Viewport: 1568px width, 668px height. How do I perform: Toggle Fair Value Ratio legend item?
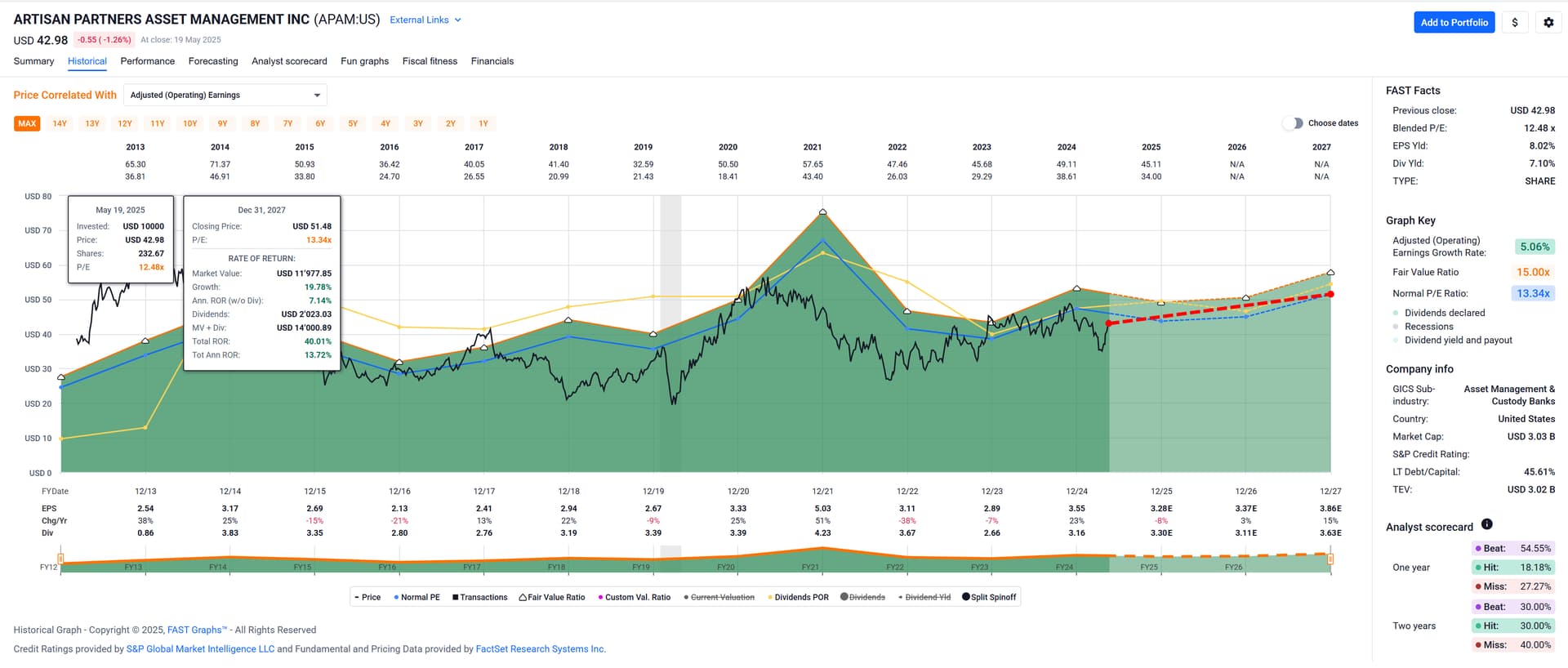pos(552,597)
